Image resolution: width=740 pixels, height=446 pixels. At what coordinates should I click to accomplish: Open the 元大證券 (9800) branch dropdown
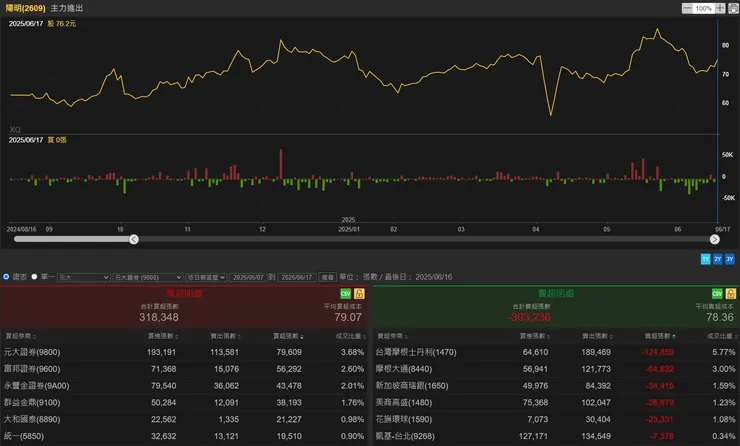click(x=148, y=278)
